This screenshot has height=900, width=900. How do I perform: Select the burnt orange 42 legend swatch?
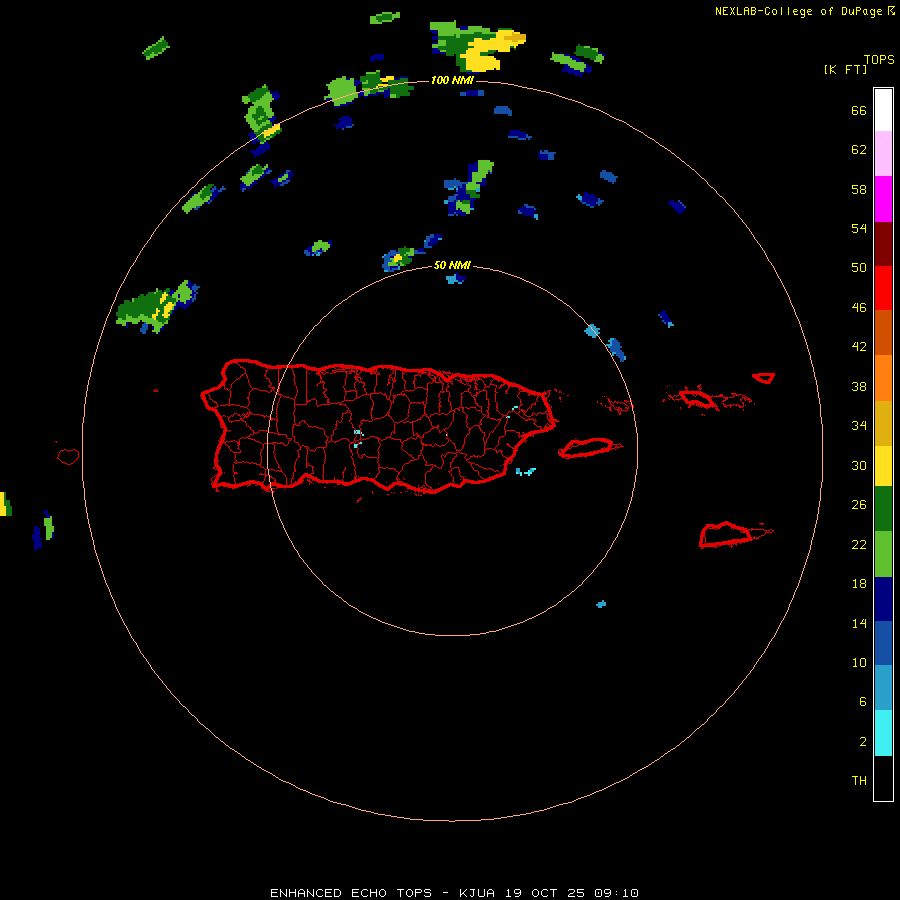(883, 333)
